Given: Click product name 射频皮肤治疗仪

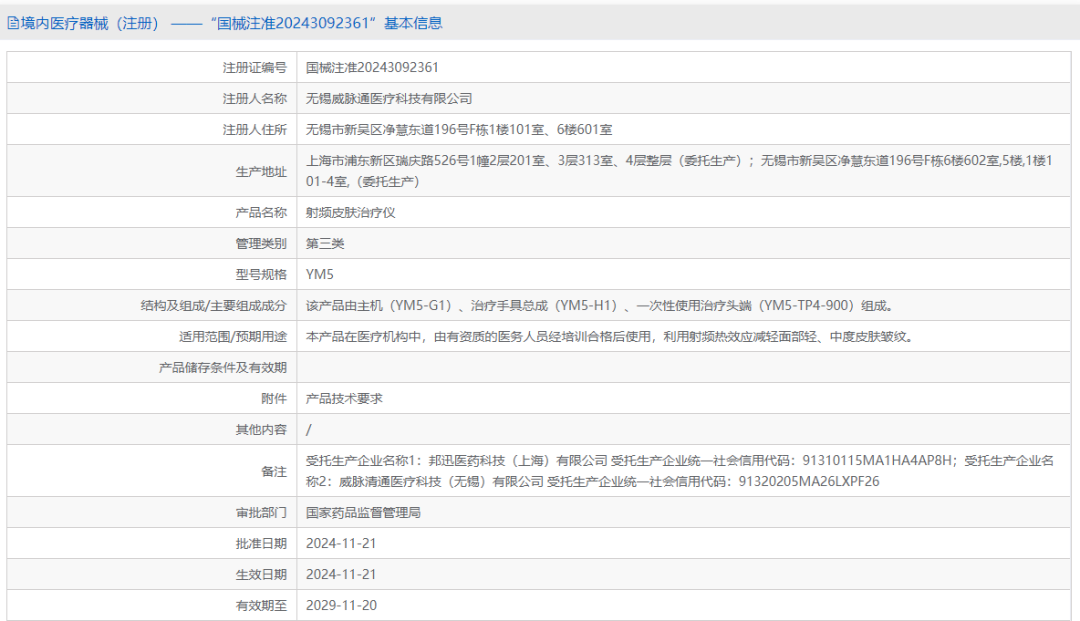Looking at the screenshot, I should pyautogui.click(x=351, y=213).
